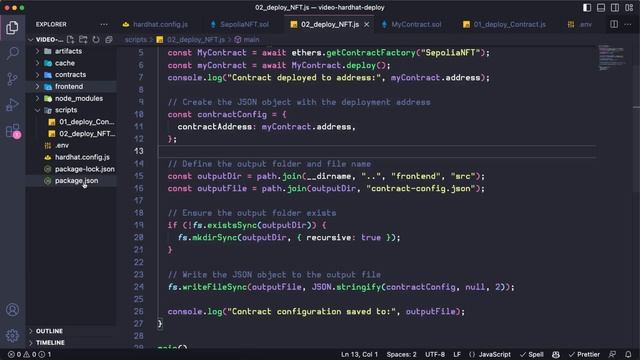Open errors and warnings count in status bar
The image size is (640, 360).
(30, 354)
